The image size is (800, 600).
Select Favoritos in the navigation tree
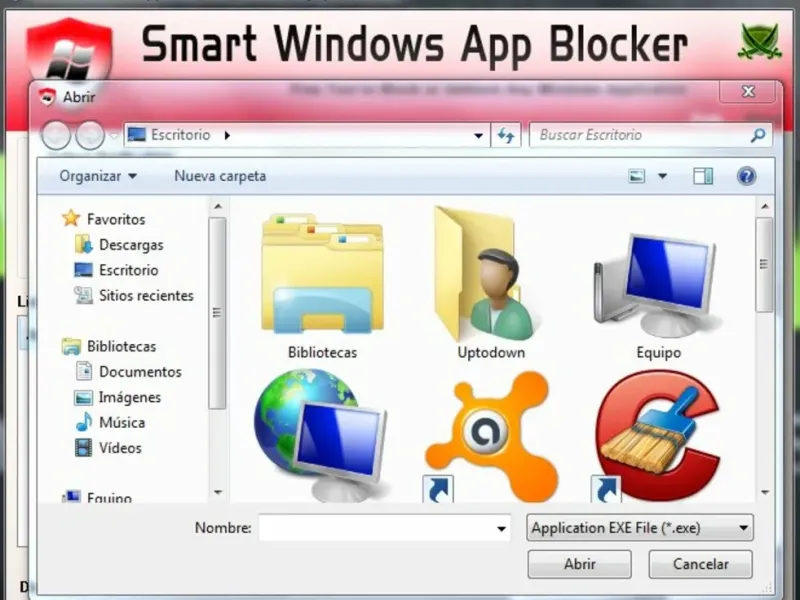[x=116, y=219]
